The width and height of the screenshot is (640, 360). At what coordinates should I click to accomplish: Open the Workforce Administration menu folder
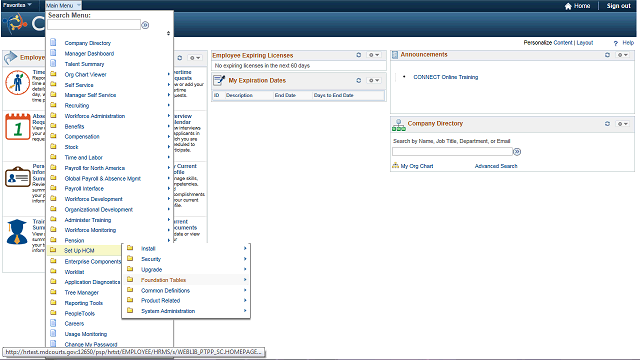tap(95, 116)
